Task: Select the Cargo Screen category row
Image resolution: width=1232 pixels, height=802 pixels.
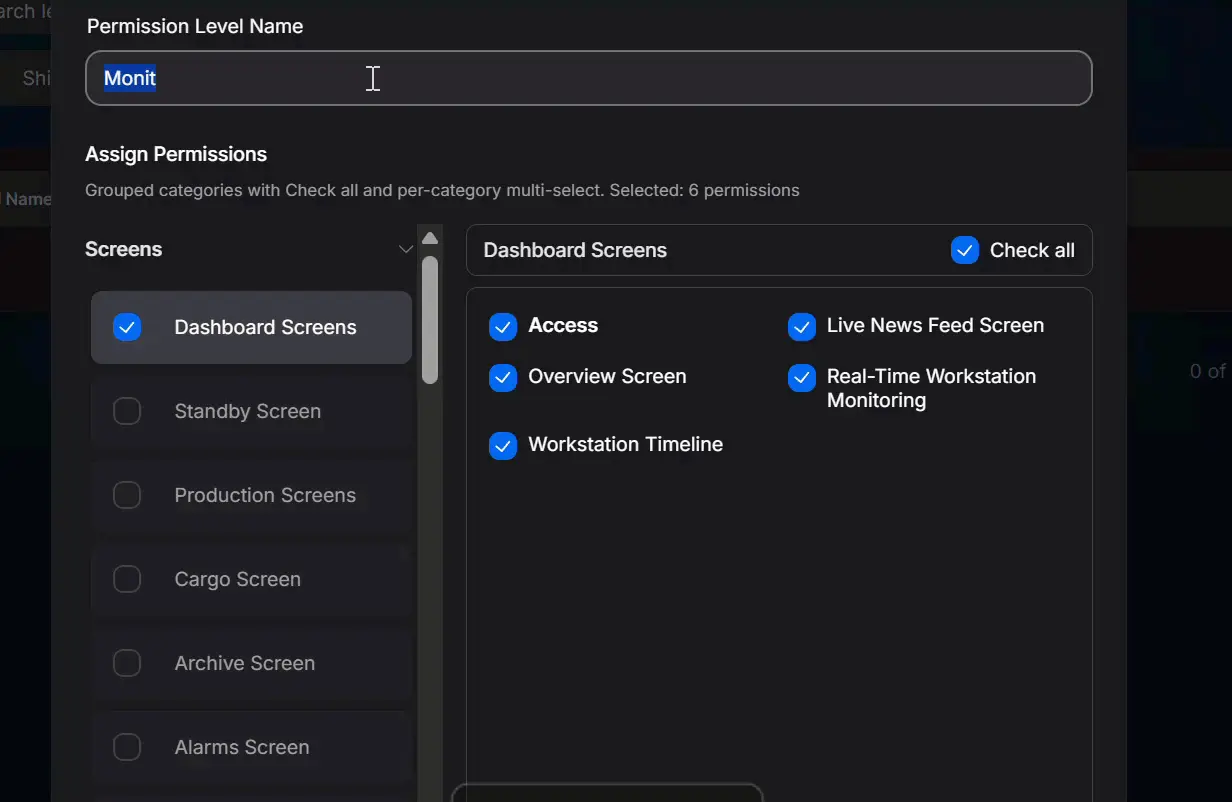Action: click(x=251, y=579)
